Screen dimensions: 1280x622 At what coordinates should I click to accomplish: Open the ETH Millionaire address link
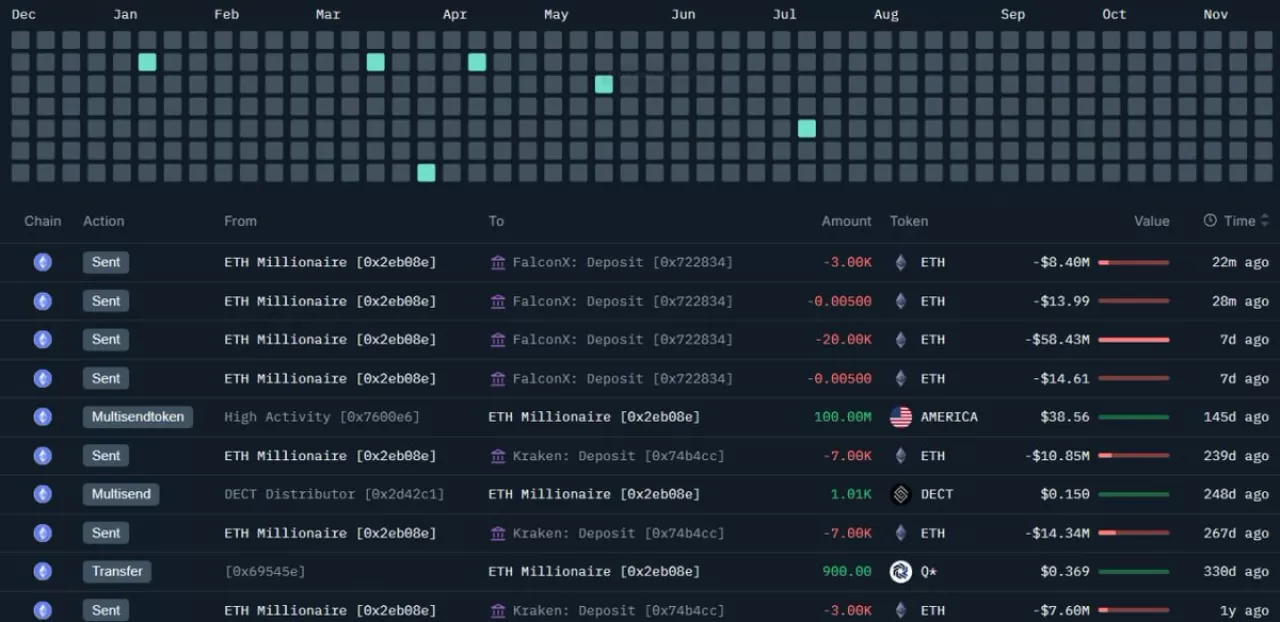pos(330,262)
